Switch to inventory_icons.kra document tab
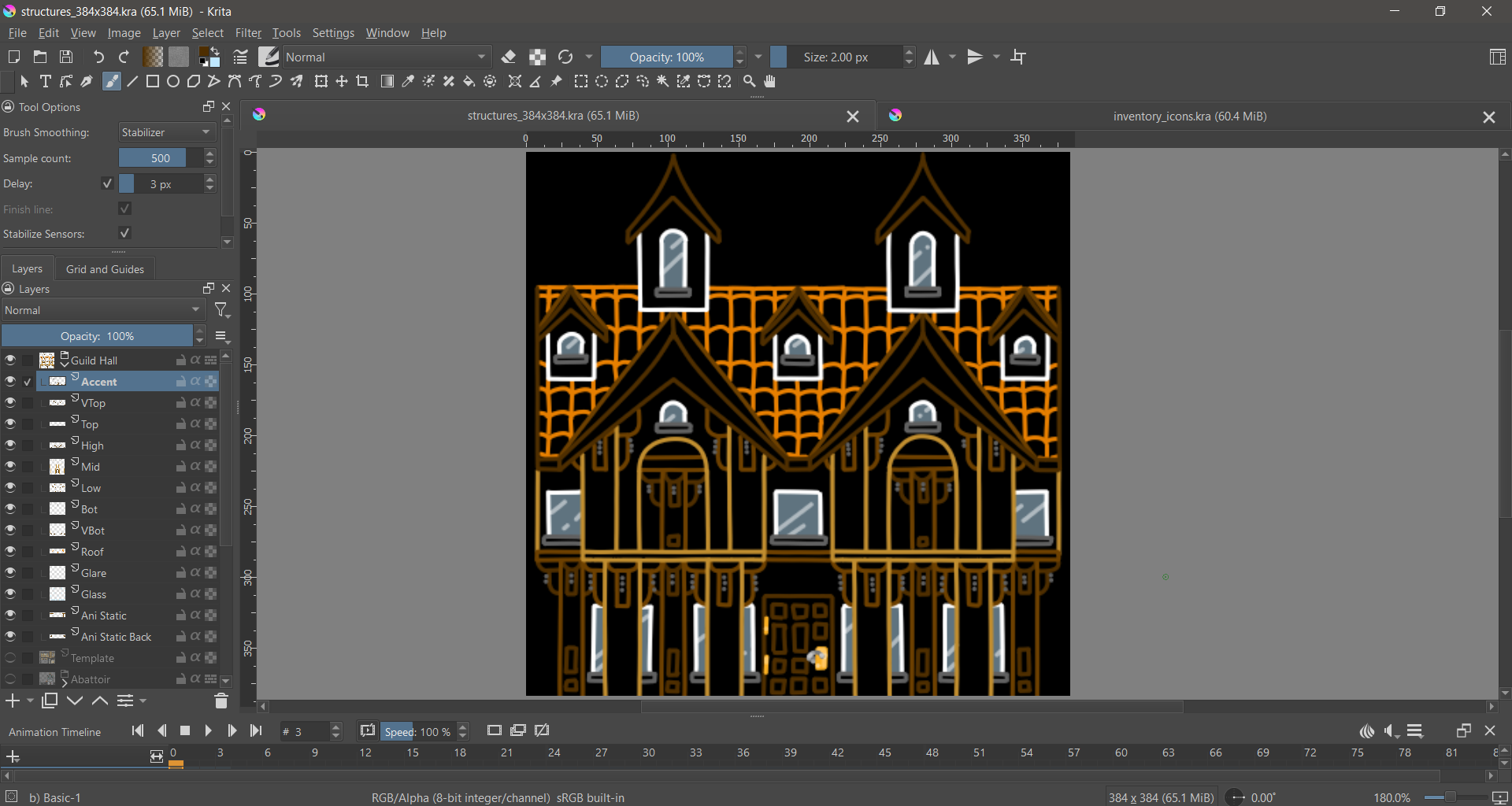Screen dimensions: 1512x806 click(1189, 116)
